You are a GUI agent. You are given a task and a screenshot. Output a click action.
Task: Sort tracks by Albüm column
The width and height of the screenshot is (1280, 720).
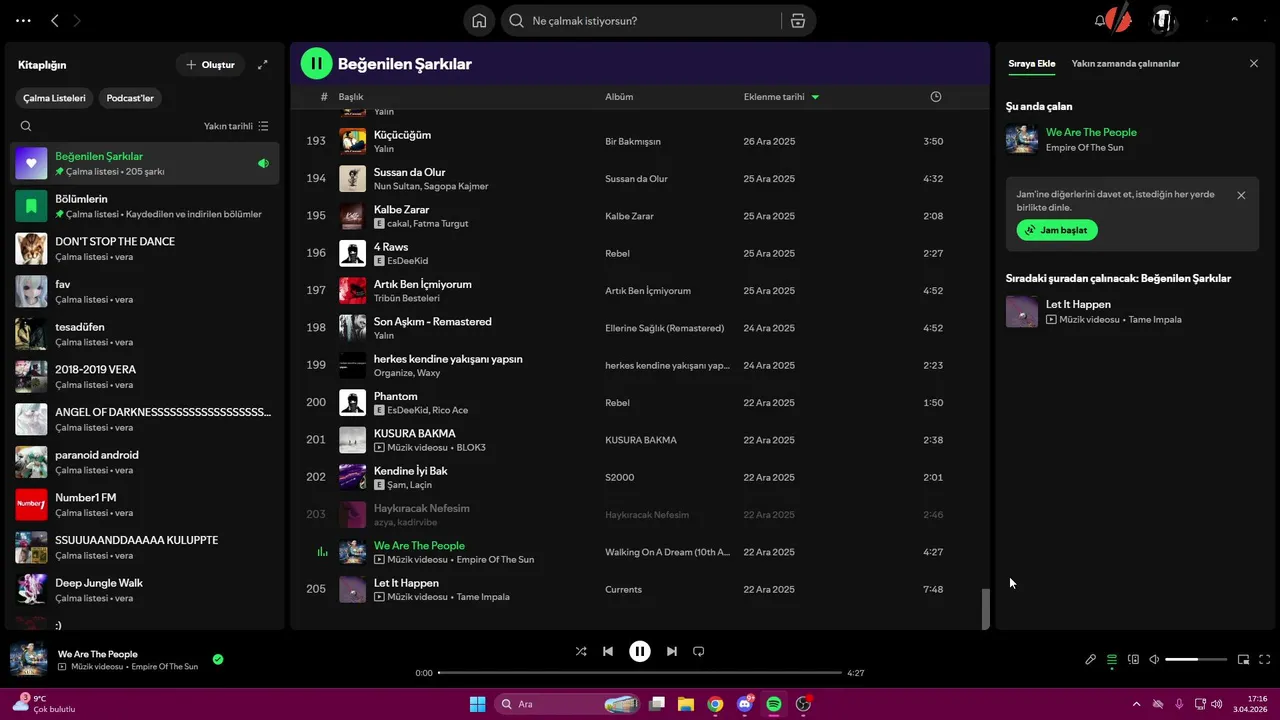(x=619, y=97)
